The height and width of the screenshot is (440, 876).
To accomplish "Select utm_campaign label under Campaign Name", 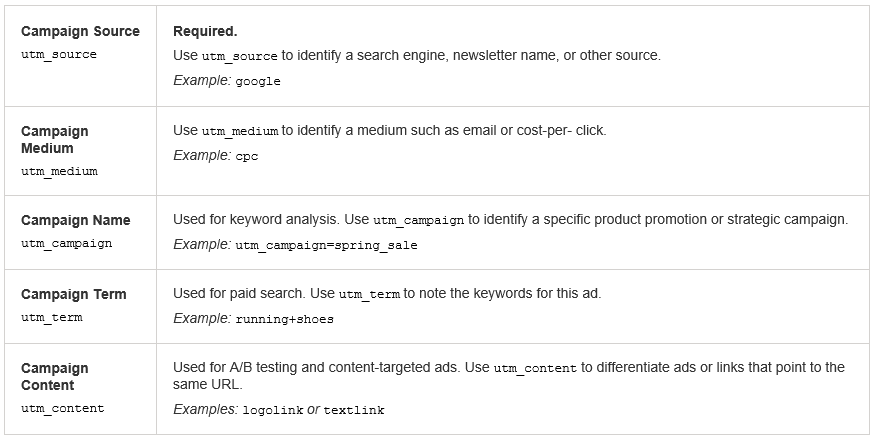I will pyautogui.click(x=66, y=243).
